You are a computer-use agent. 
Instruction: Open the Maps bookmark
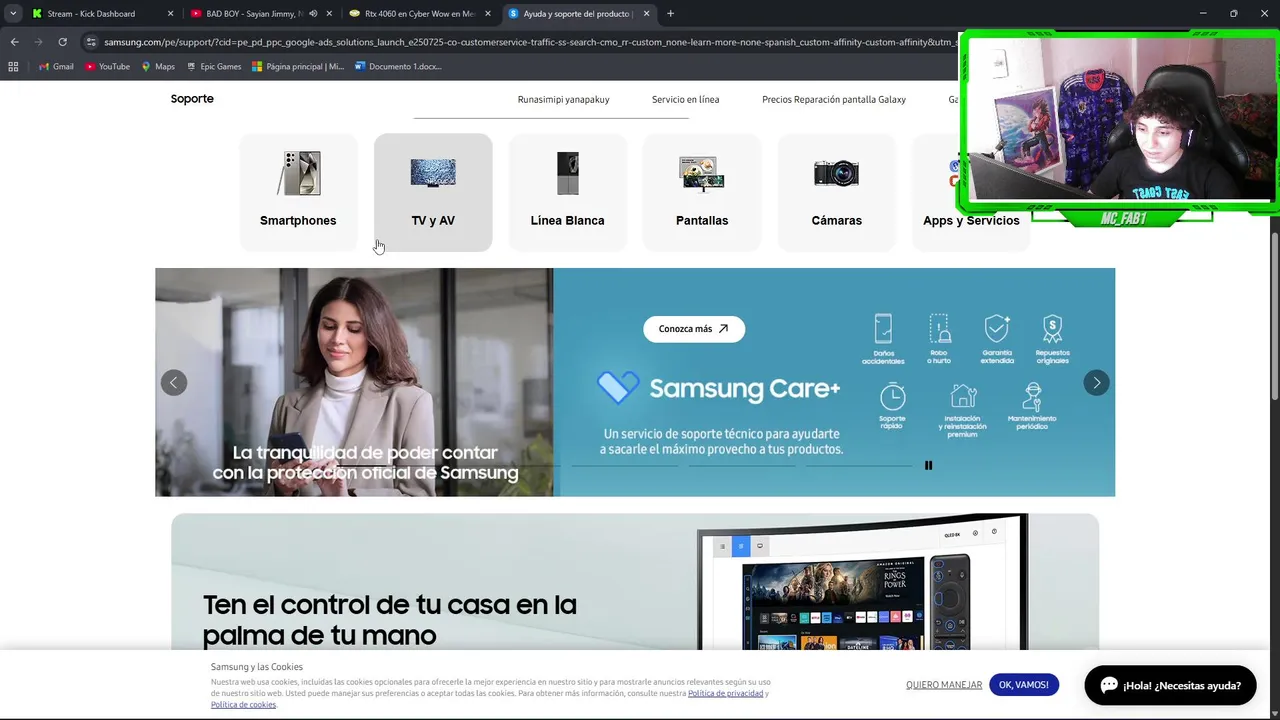pos(158,67)
